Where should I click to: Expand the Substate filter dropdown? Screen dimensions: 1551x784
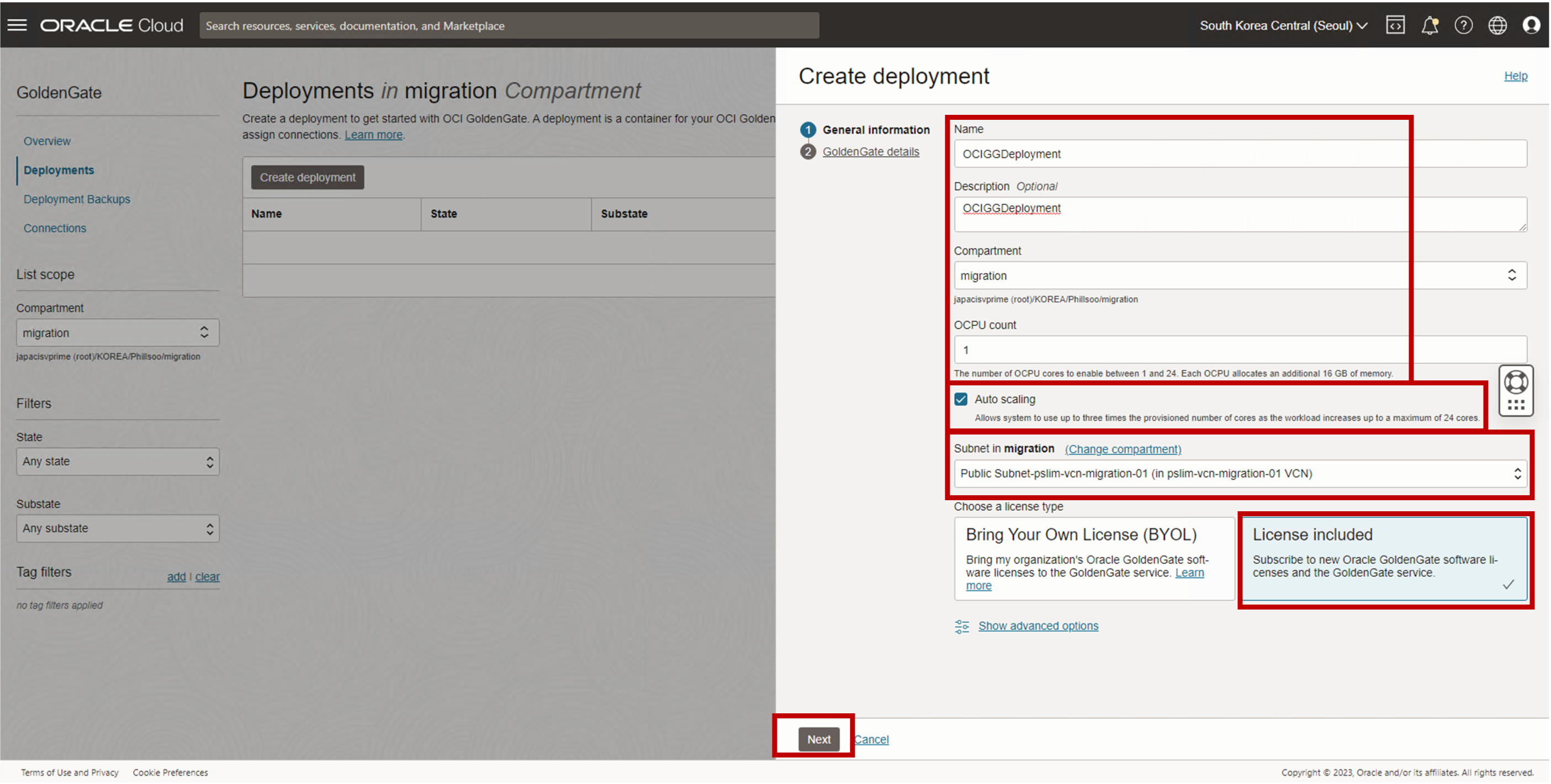tap(116, 527)
